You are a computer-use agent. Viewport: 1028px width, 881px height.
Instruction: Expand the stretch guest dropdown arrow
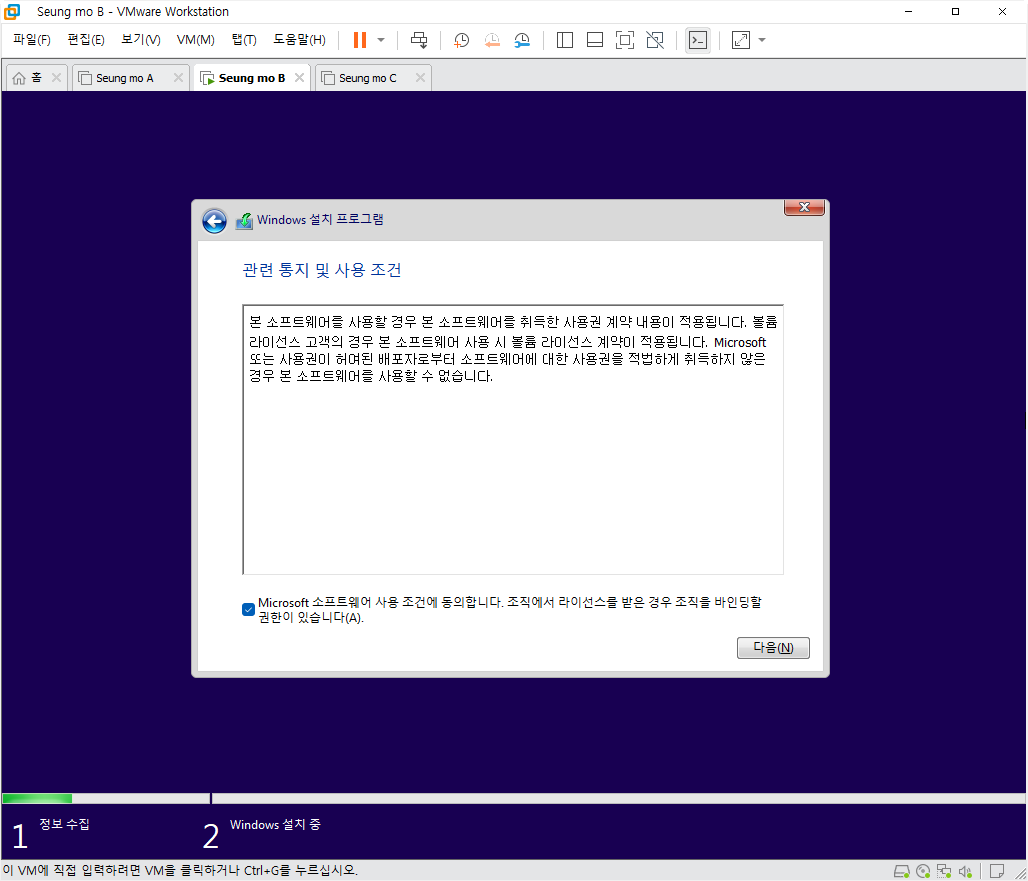click(762, 40)
